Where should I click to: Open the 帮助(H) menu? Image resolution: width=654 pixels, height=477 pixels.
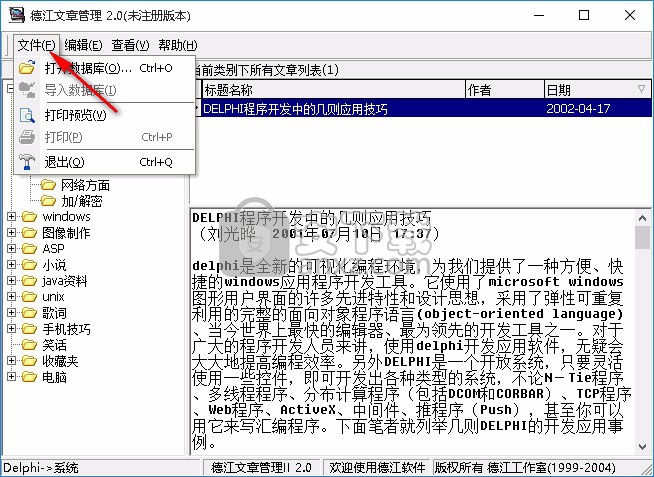coord(178,45)
